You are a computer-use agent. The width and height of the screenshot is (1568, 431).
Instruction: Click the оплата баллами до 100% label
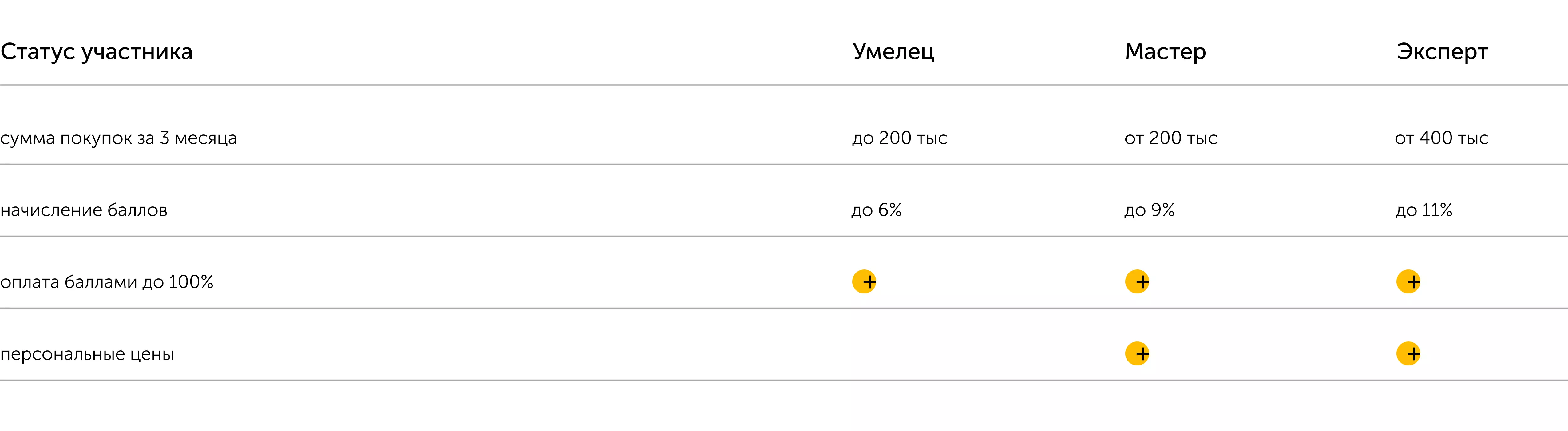pos(106,282)
